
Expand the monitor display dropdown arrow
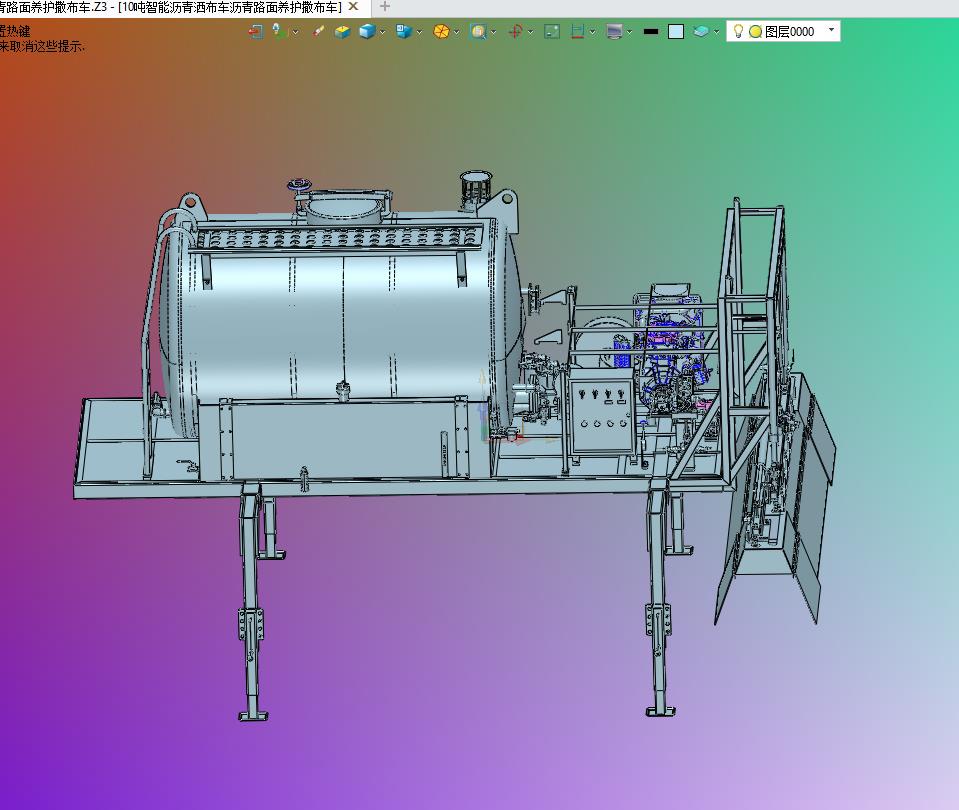(629, 32)
